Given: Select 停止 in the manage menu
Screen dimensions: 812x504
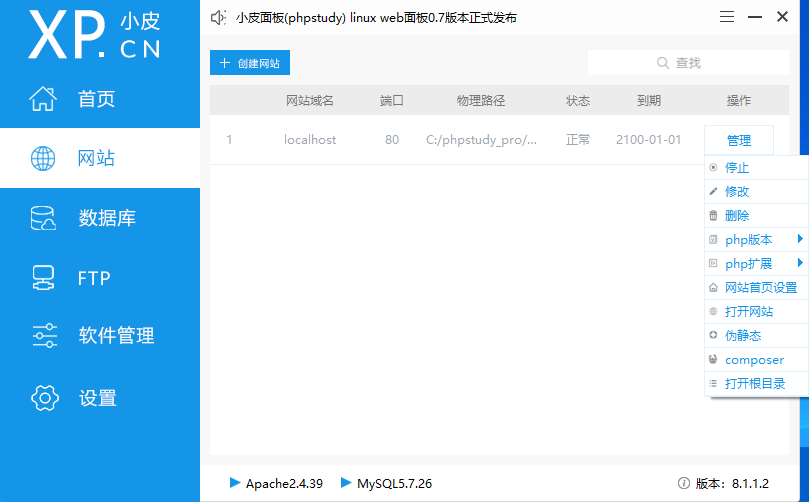Looking at the screenshot, I should tap(757, 167).
